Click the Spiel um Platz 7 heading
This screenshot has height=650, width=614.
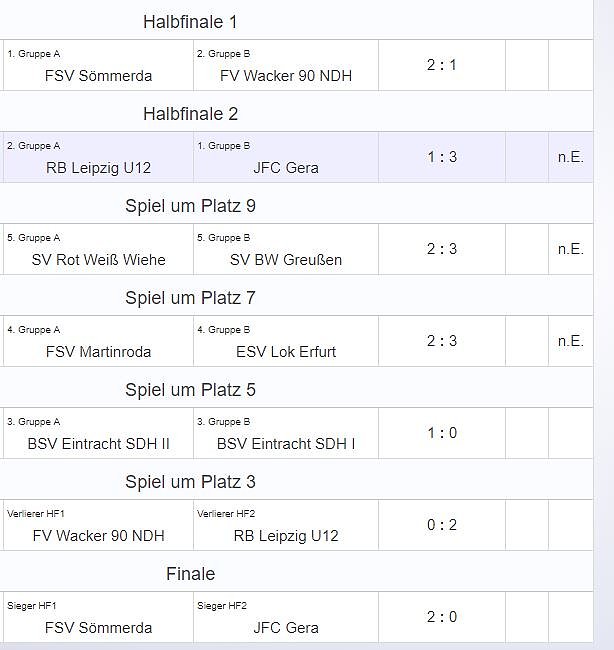click(x=190, y=298)
